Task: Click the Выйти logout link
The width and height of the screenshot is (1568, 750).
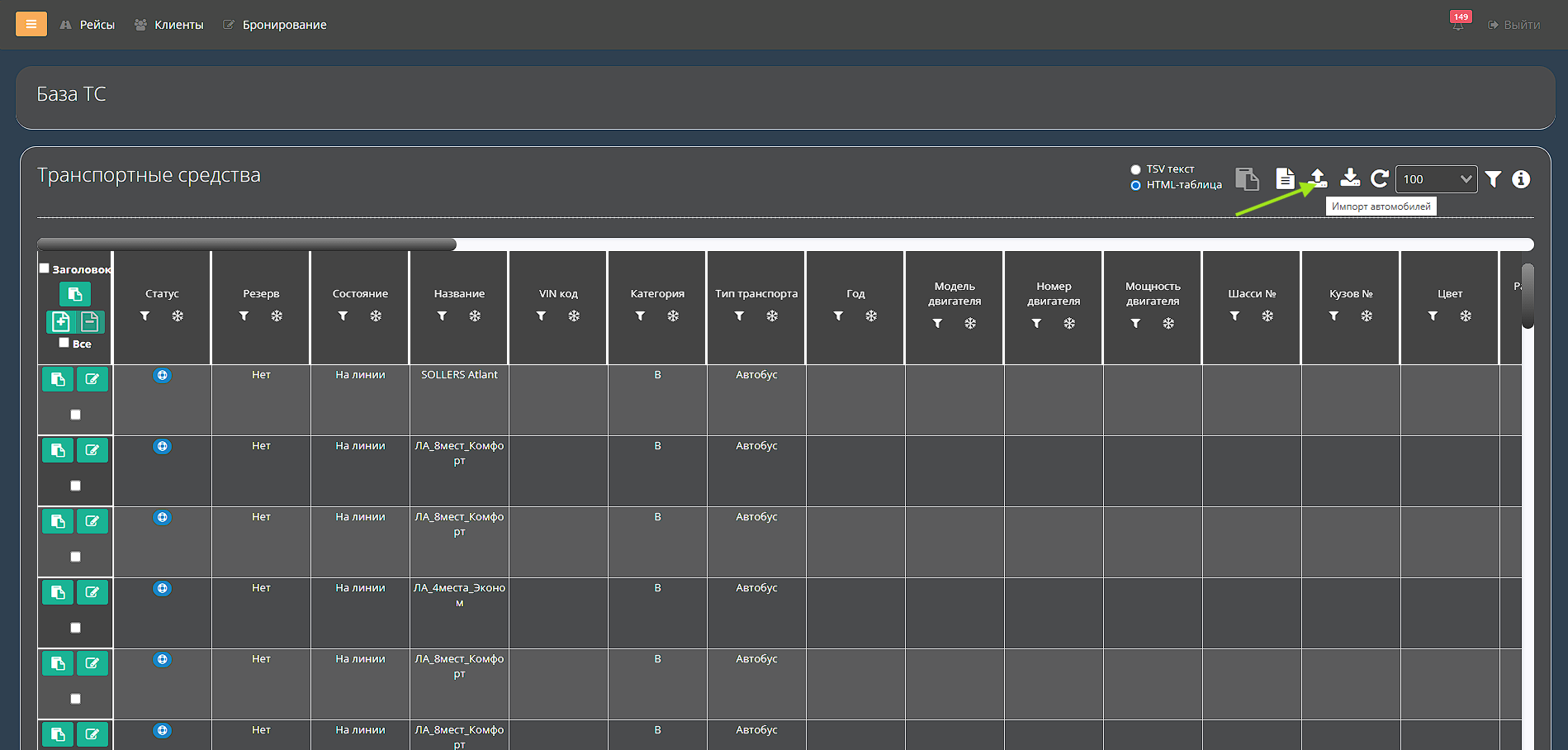Action: (x=1514, y=25)
